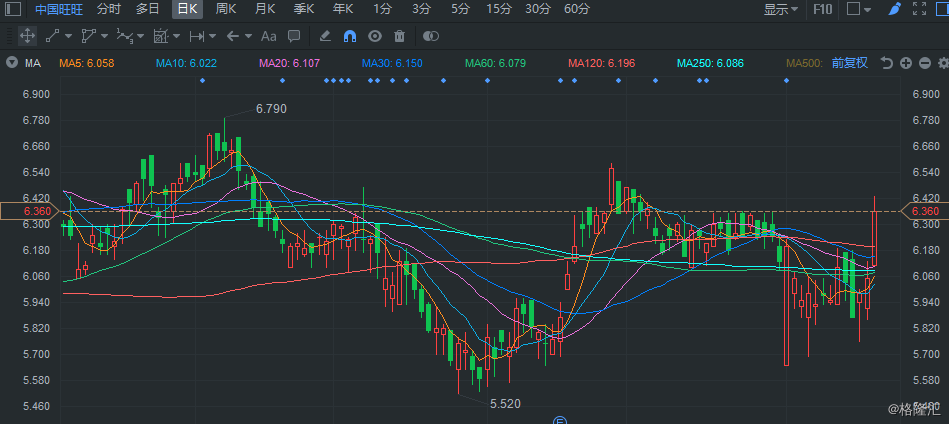Click the zoom out minus icon
The image size is (949, 424).
point(924,63)
